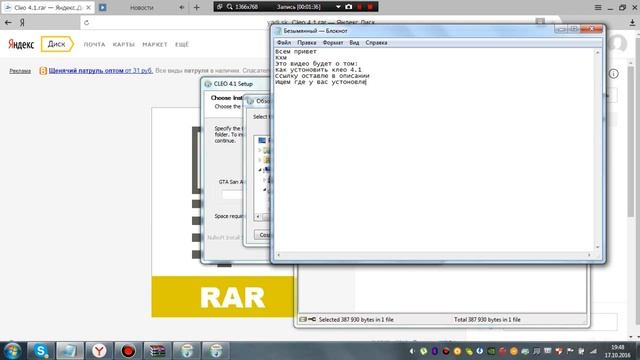
Task: Click the speaker icon on Новости tab
Action: click(x=182, y=7)
